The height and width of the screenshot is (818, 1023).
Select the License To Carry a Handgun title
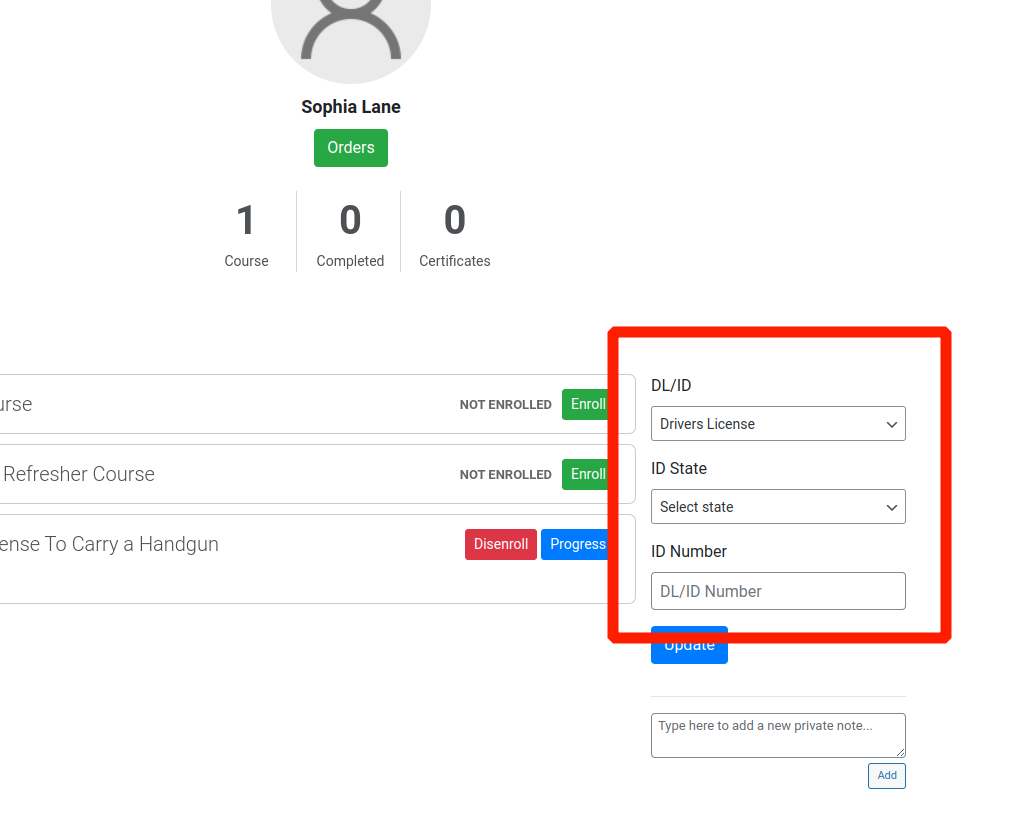[x=109, y=545]
